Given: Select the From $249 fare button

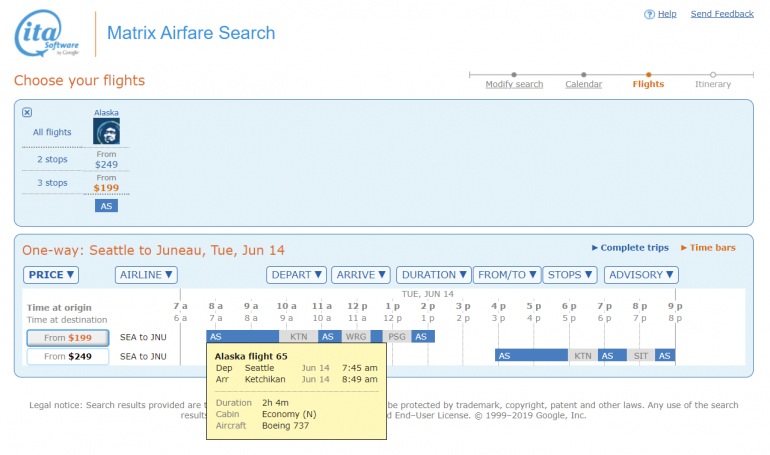Looking at the screenshot, I should (x=68, y=356).
